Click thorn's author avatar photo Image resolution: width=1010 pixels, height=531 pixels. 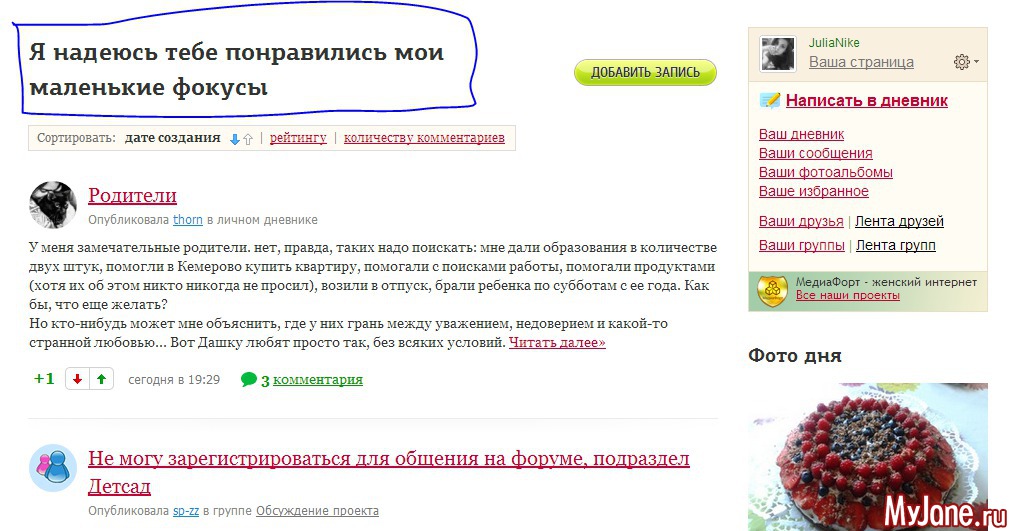[x=53, y=205]
